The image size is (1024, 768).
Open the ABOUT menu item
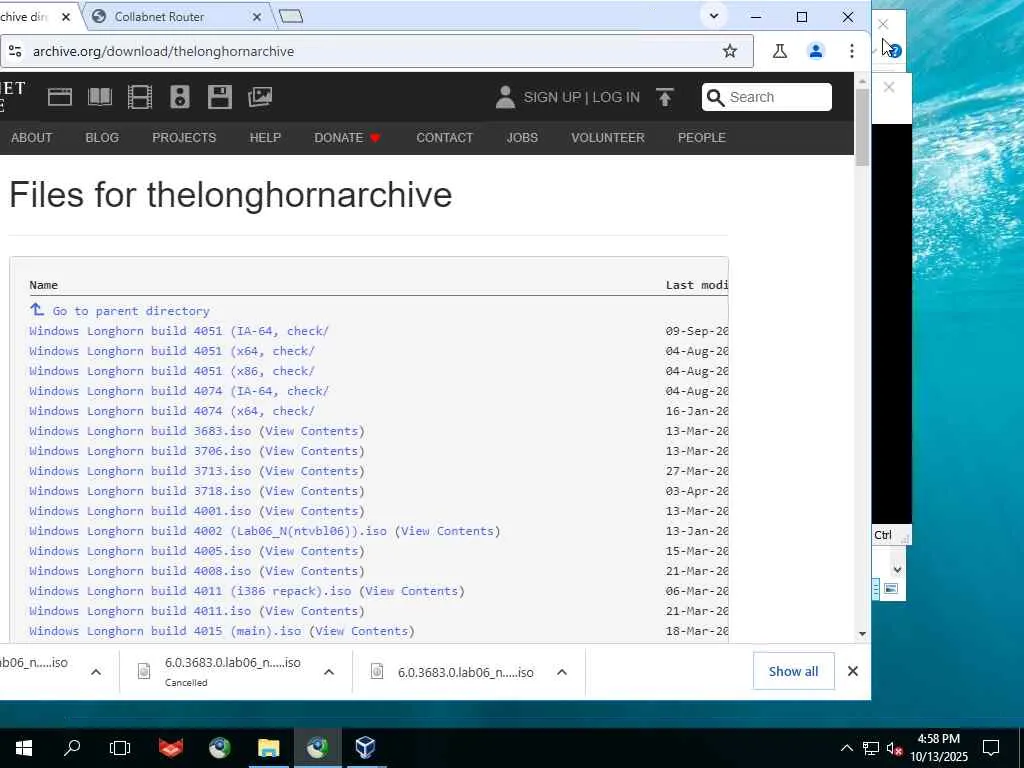click(x=31, y=138)
